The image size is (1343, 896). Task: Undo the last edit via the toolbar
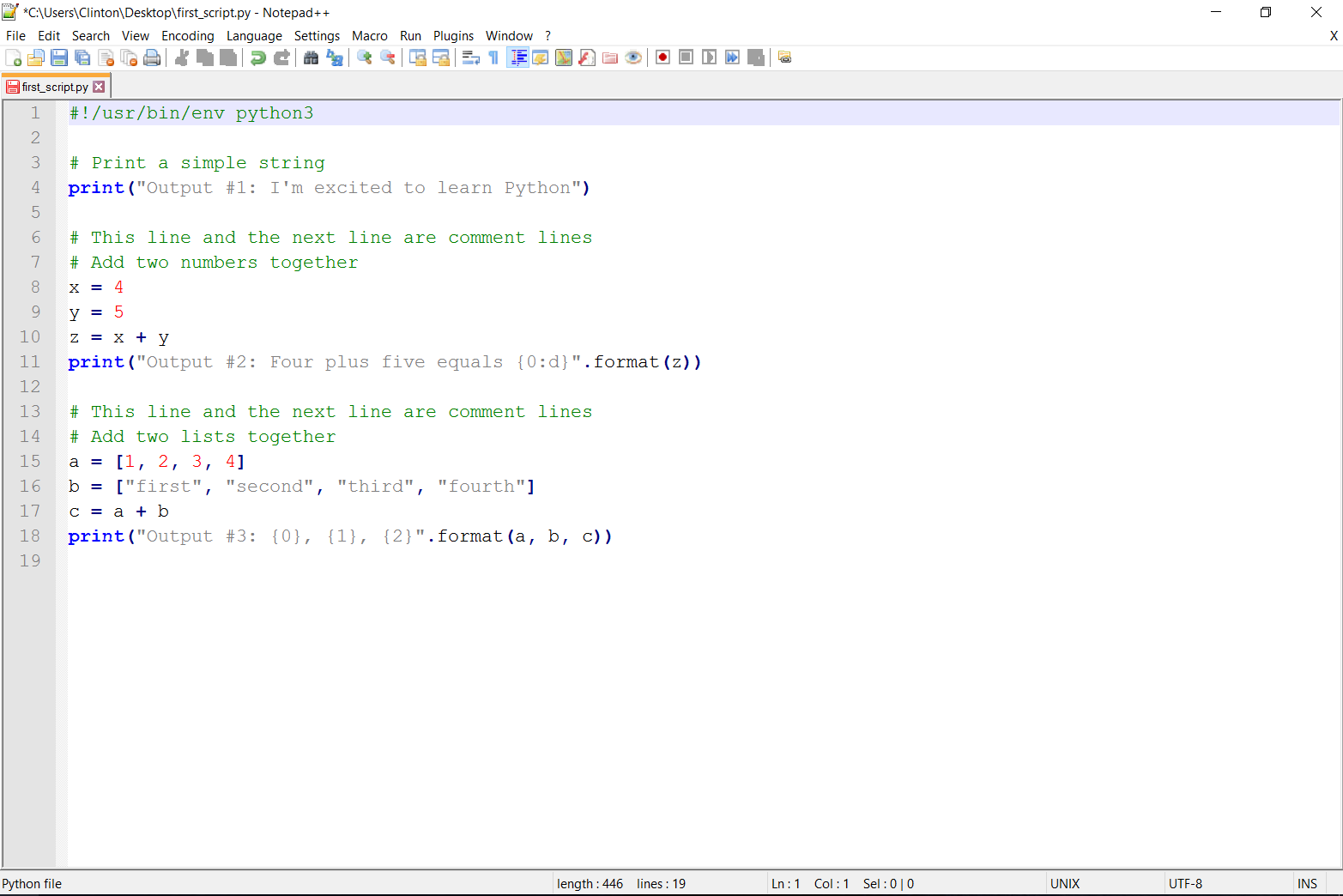coord(257,58)
